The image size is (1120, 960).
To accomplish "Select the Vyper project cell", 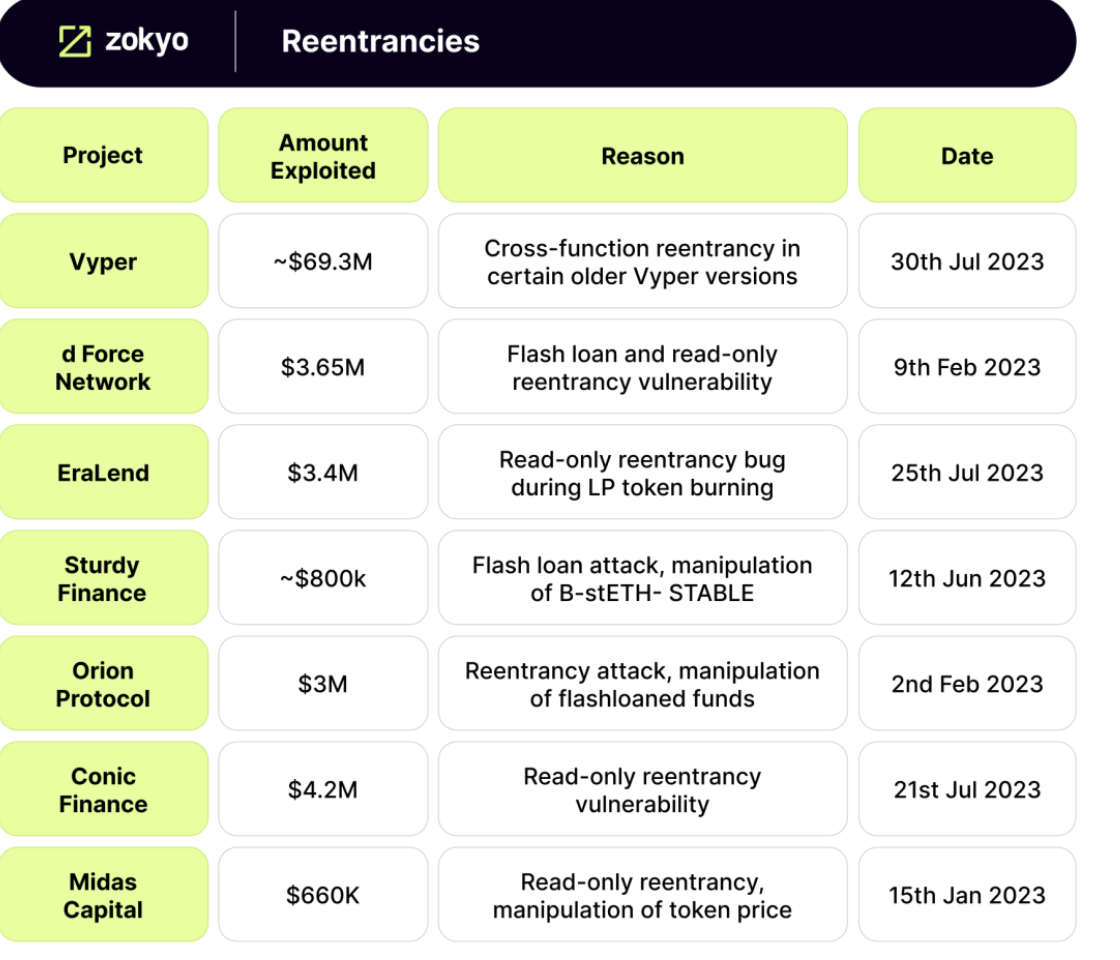I will click(103, 262).
